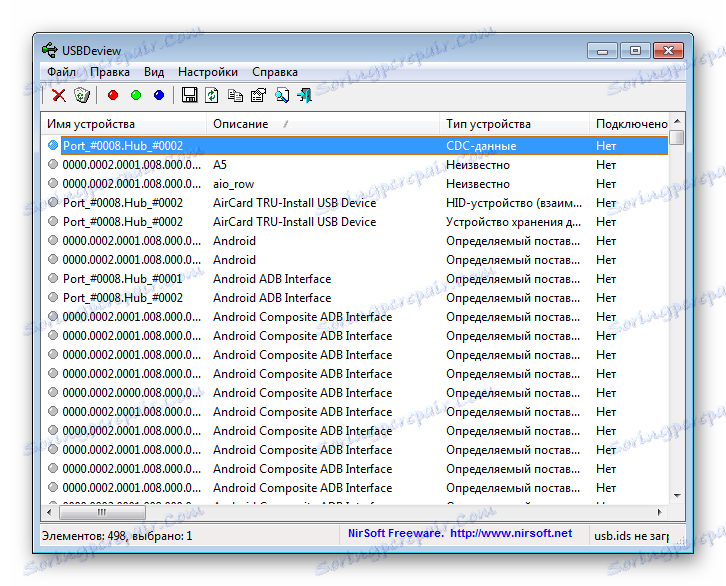This screenshot has width=726, height=586.
Task: Select the aio_row device description
Action: click(x=233, y=184)
